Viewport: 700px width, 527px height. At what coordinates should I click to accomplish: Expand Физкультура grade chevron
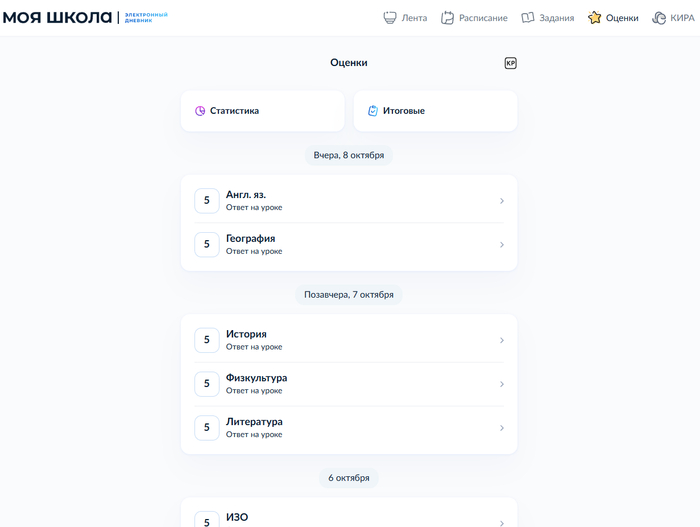[x=502, y=384]
